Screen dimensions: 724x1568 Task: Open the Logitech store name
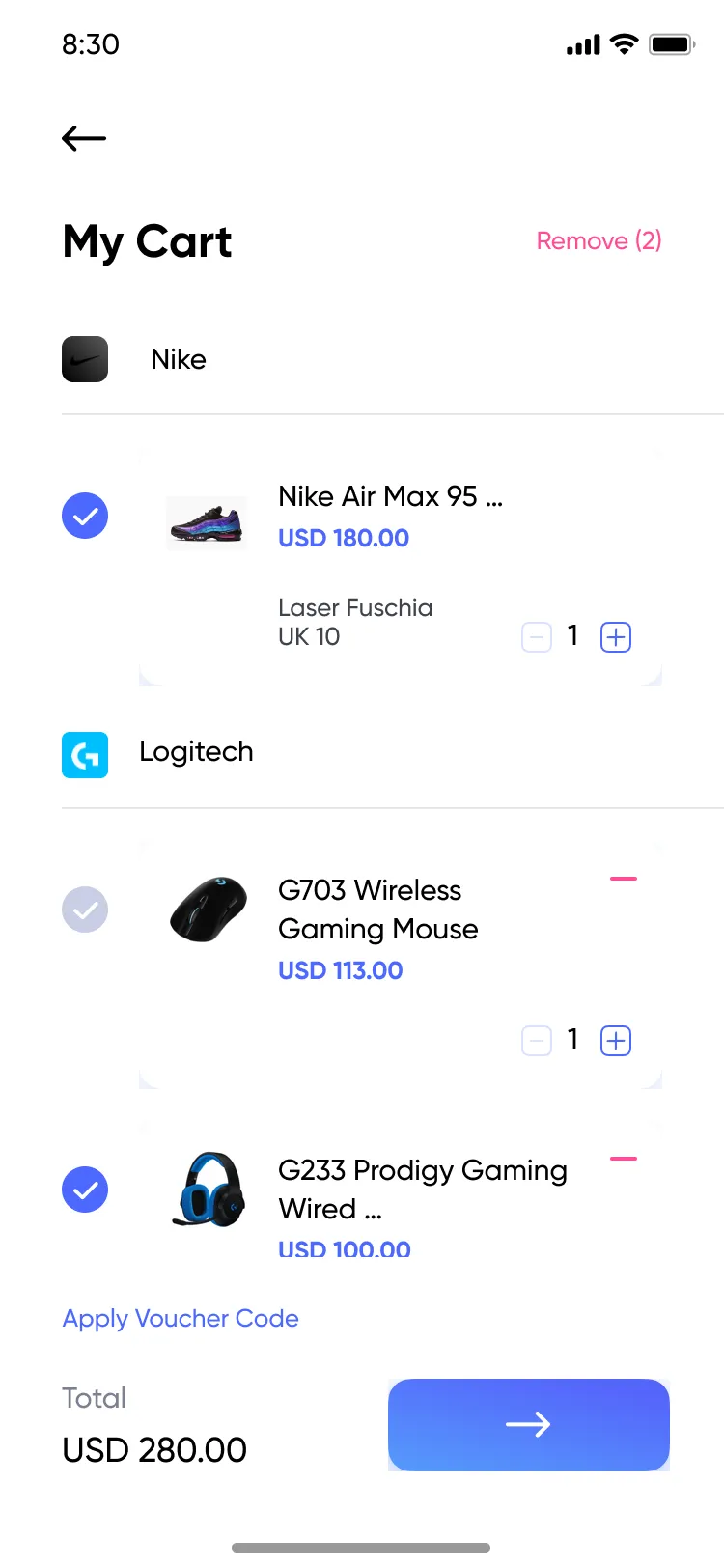196,752
